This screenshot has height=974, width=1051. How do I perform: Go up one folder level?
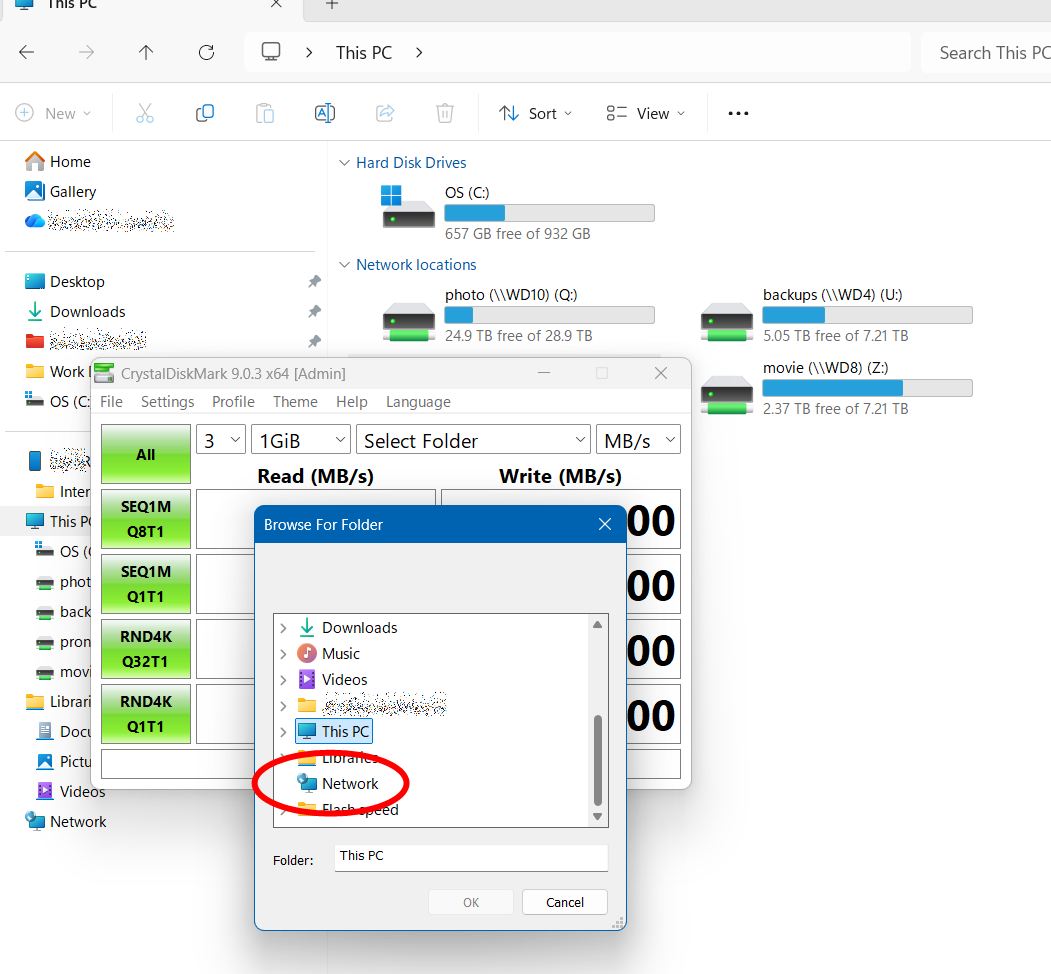(x=146, y=52)
